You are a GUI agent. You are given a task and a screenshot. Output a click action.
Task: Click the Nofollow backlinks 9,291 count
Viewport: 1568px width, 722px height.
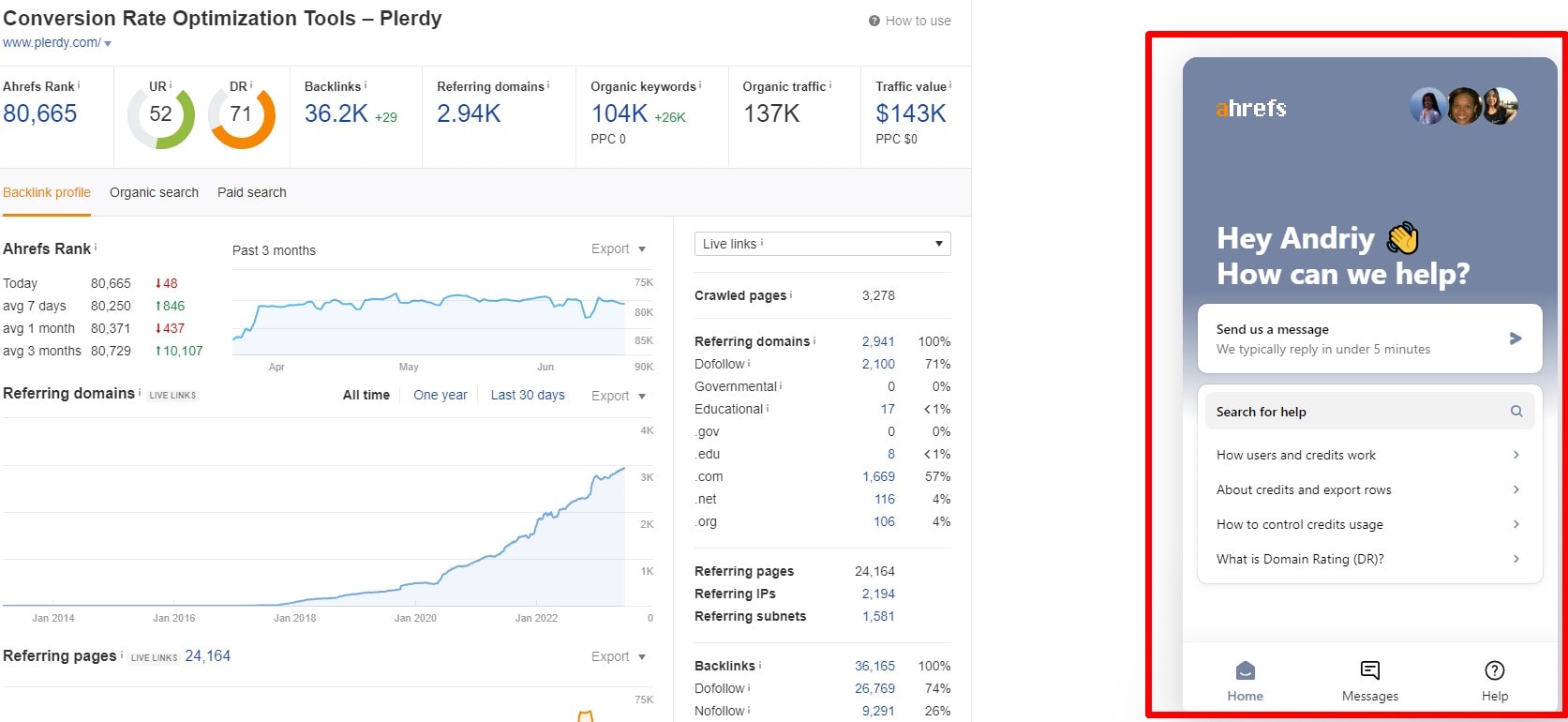click(x=878, y=711)
